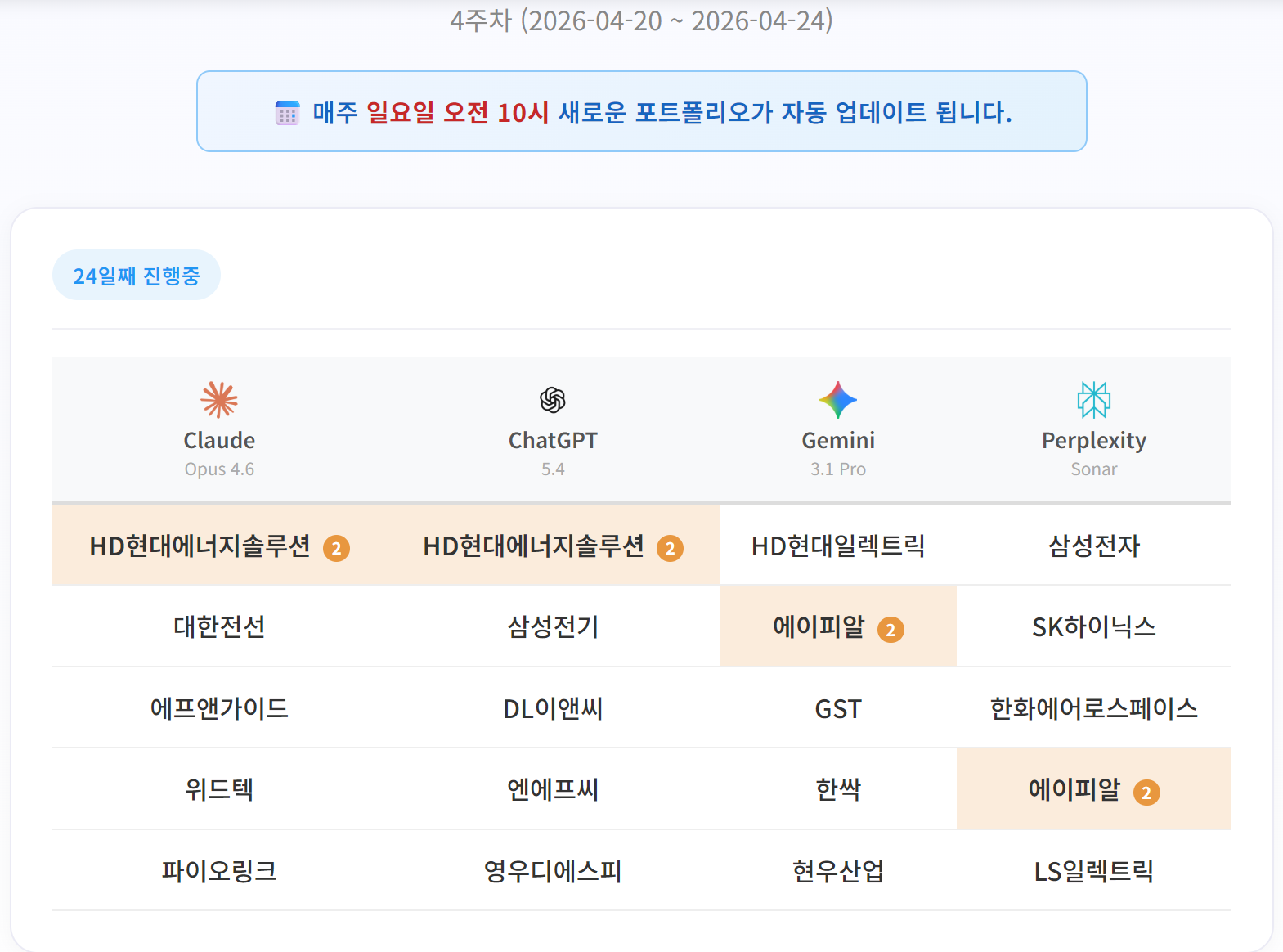Select 대한전선 in Claude's portfolio
This screenshot has width=1283, height=952.
click(x=219, y=627)
